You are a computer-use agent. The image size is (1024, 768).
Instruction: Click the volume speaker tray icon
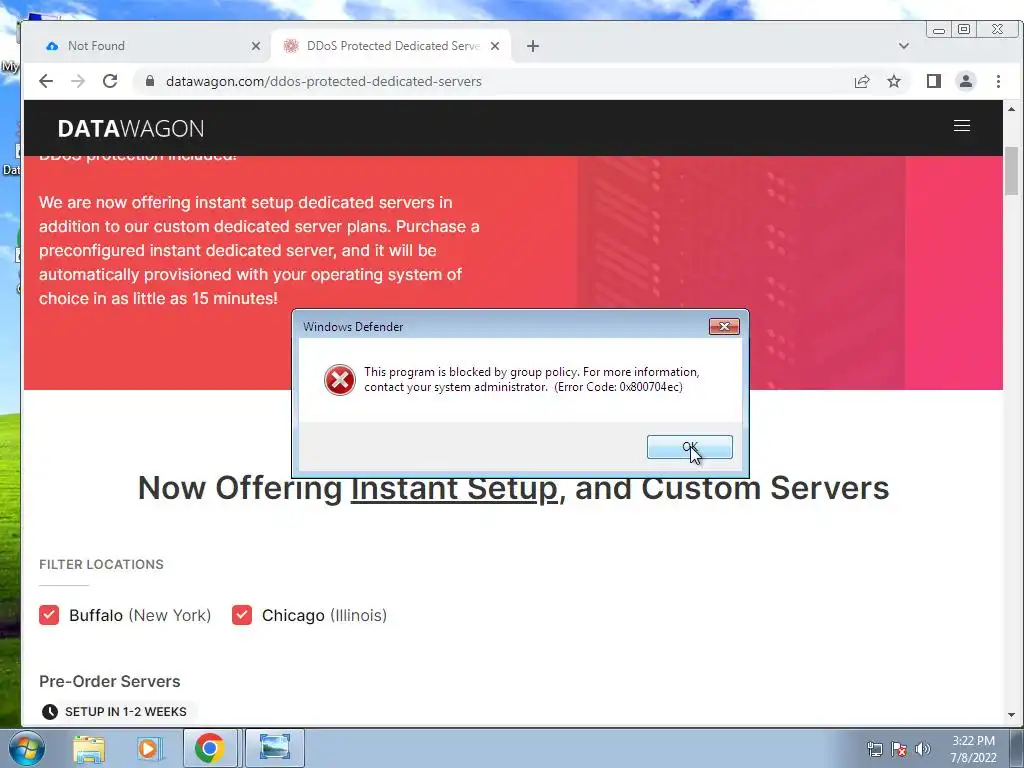(923, 749)
